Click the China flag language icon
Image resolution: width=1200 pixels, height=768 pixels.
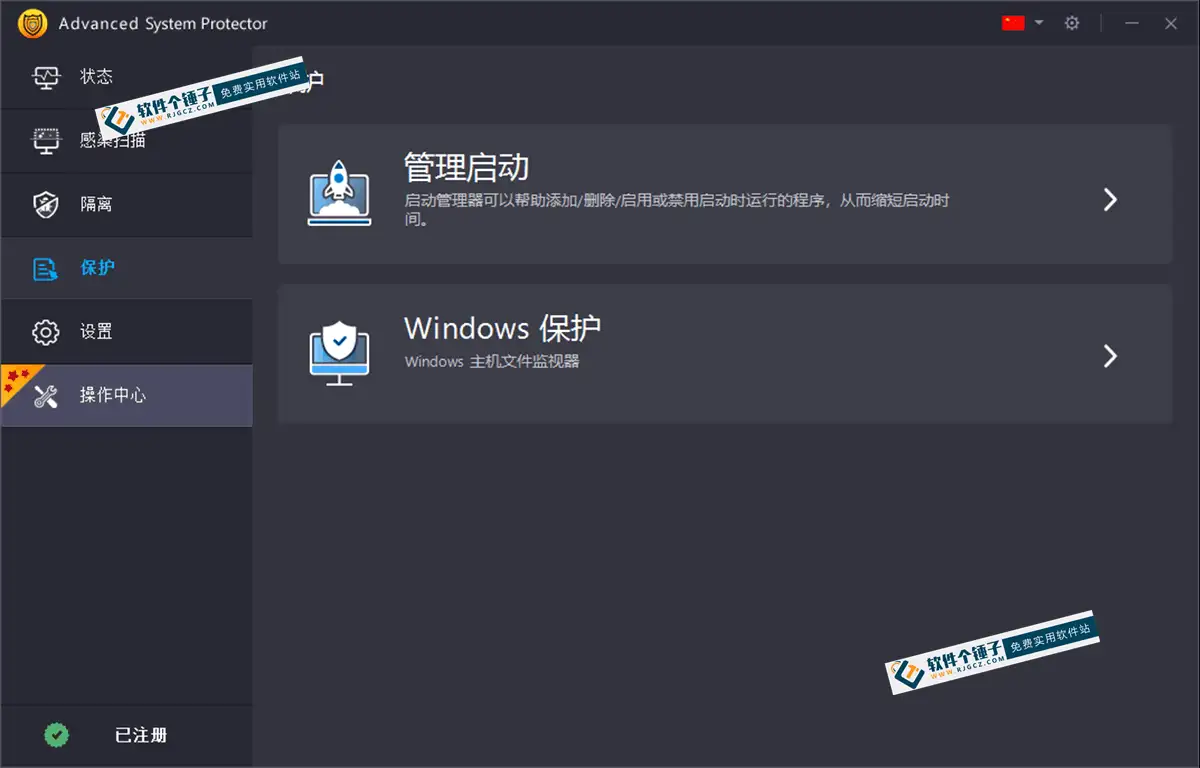[1013, 23]
